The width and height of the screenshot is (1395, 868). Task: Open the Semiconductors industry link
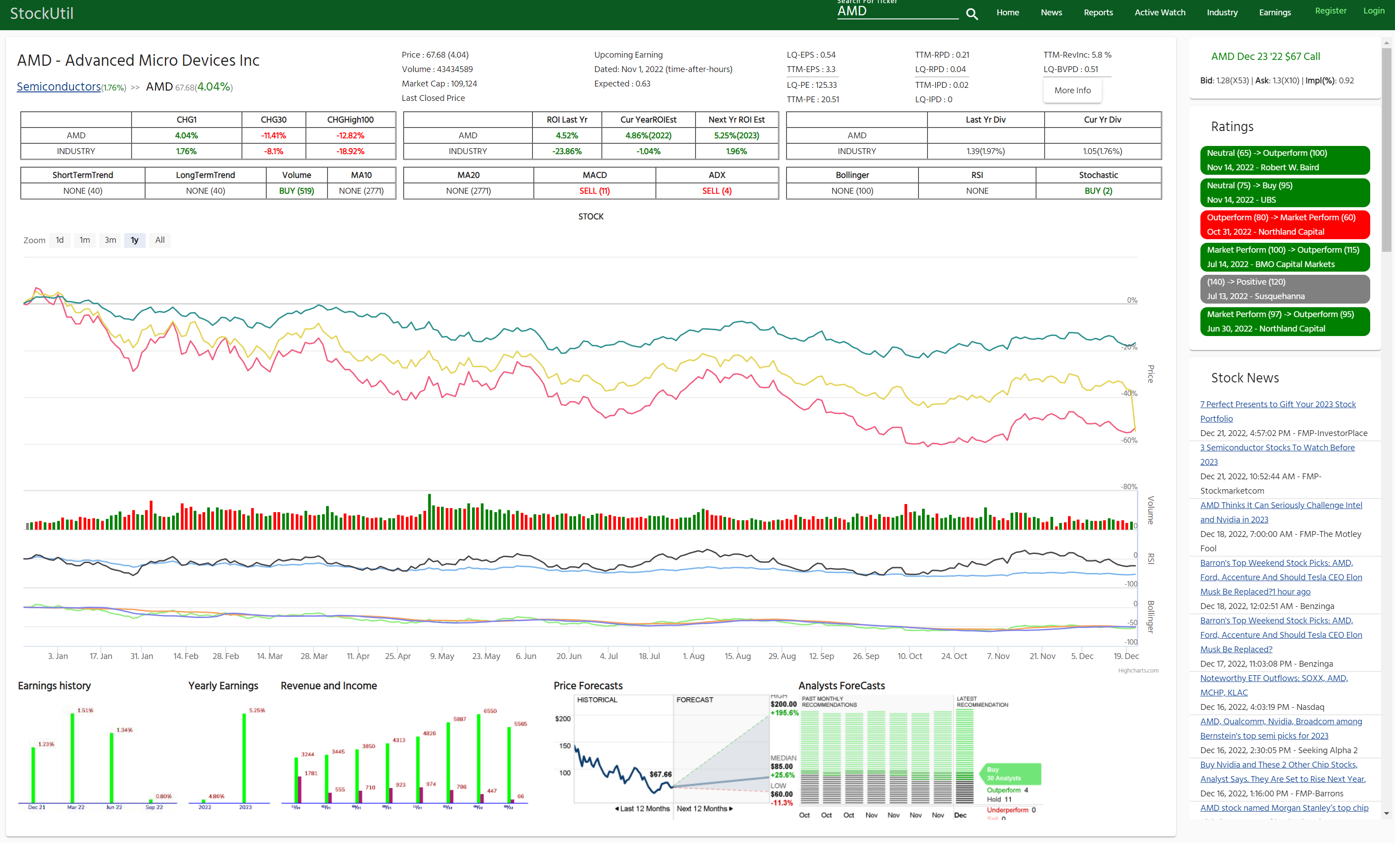pyautogui.click(x=59, y=86)
